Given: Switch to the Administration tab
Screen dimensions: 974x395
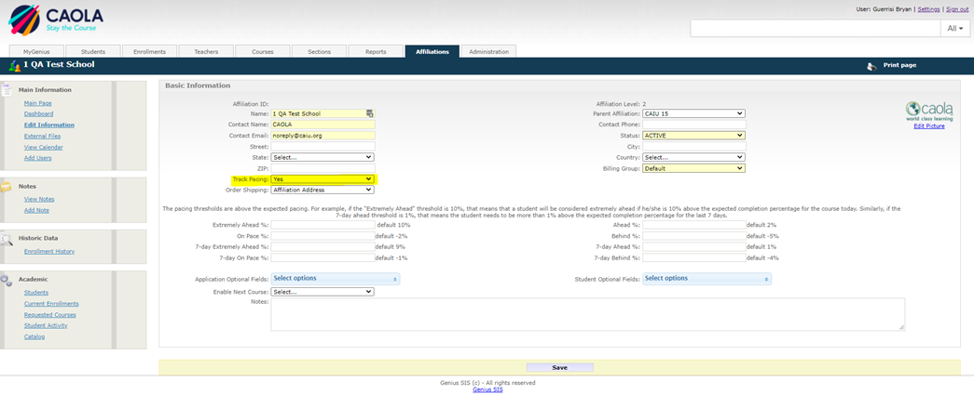Looking at the screenshot, I should click(x=489, y=52).
